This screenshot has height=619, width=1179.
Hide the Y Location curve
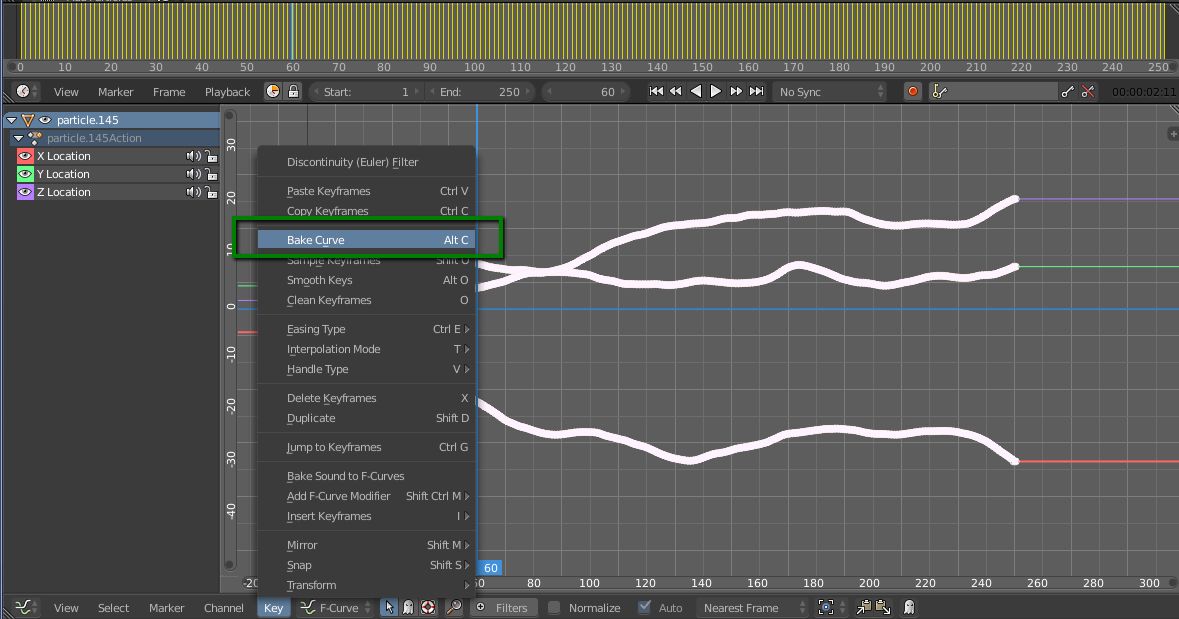click(x=25, y=174)
